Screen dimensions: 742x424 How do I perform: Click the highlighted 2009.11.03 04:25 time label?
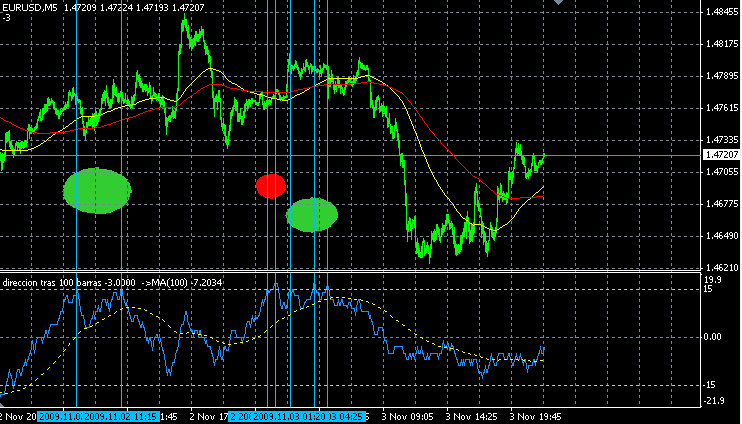[x=342, y=416]
